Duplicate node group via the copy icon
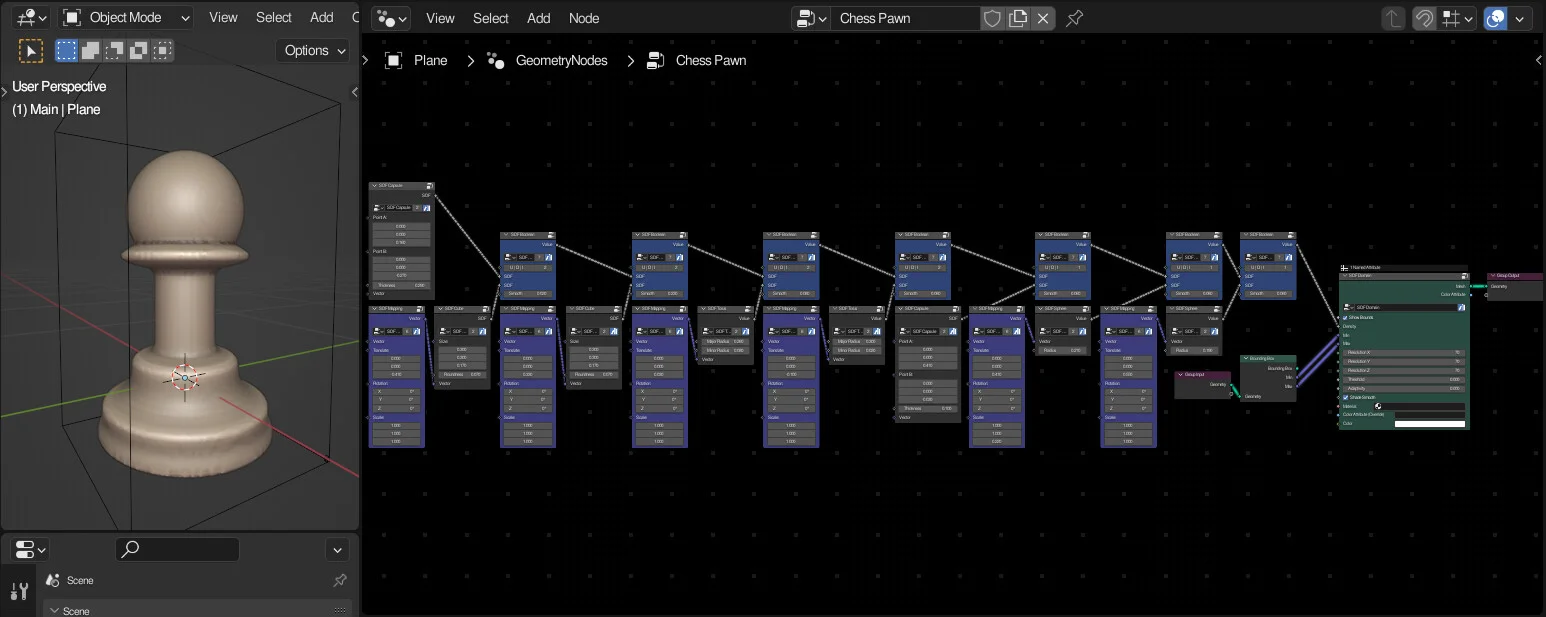The width and height of the screenshot is (1546, 617). (x=1018, y=18)
